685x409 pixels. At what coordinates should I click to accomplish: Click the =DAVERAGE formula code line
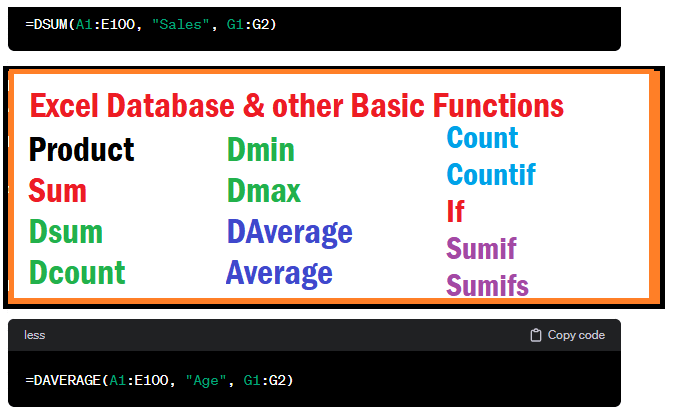pos(159,380)
